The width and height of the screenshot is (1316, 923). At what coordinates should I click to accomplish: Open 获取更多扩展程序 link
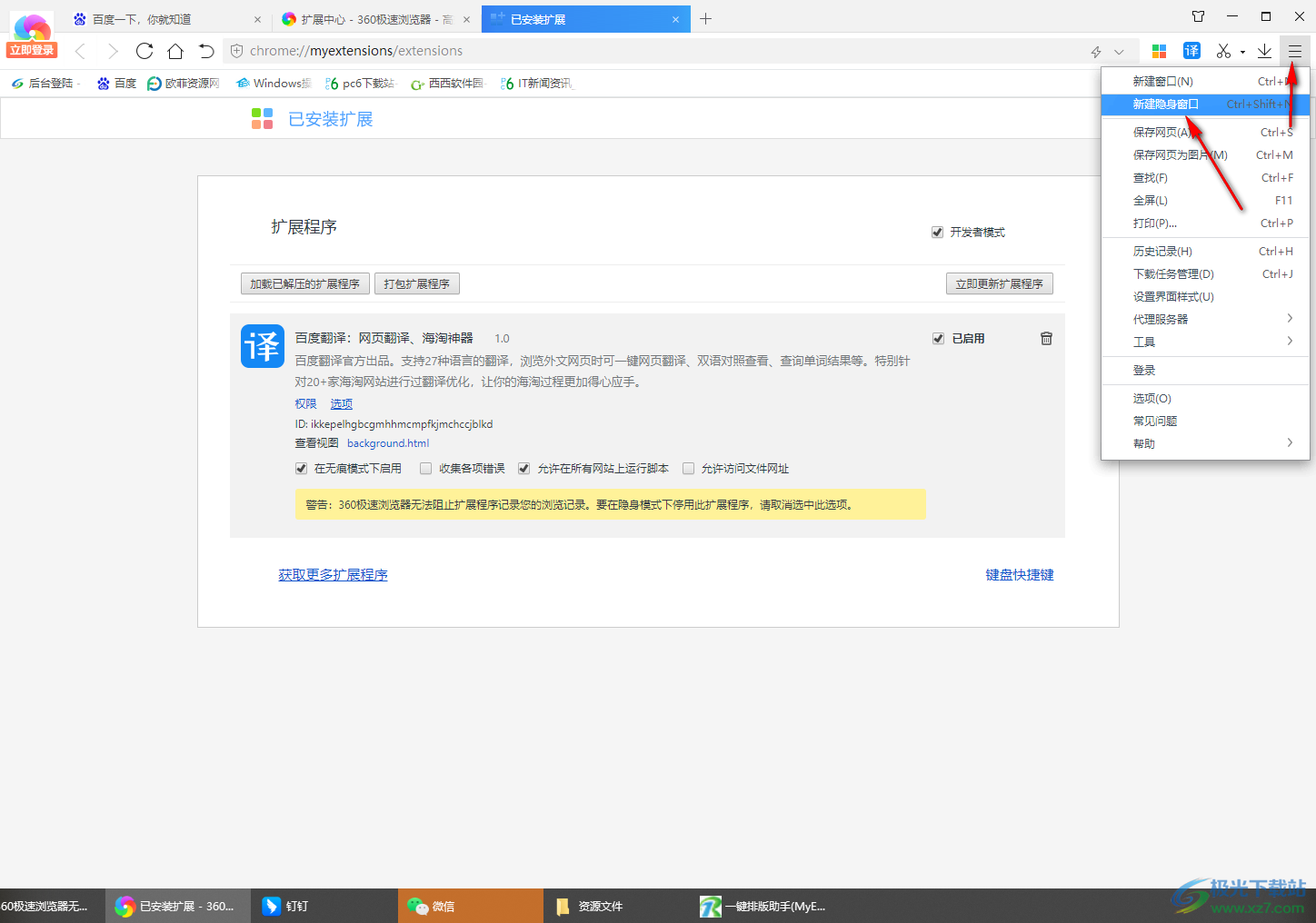(x=333, y=575)
